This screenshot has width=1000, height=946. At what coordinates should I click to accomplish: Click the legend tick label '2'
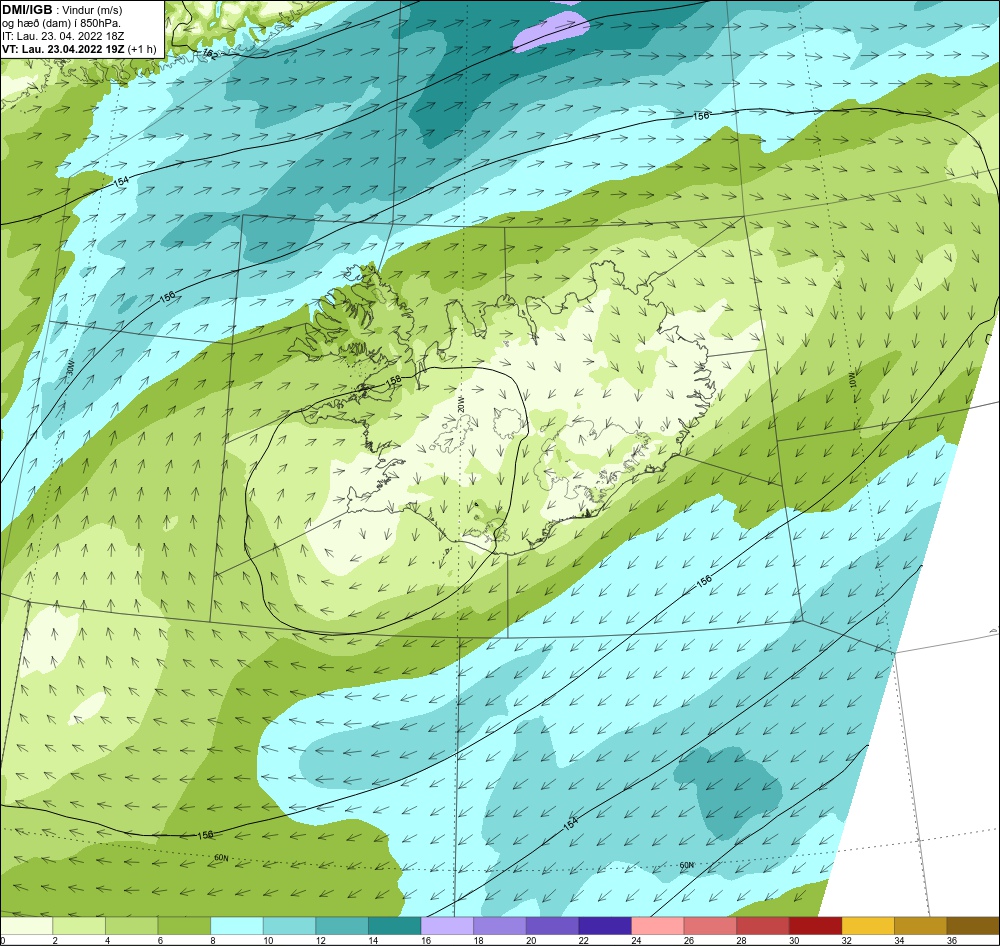(55, 940)
